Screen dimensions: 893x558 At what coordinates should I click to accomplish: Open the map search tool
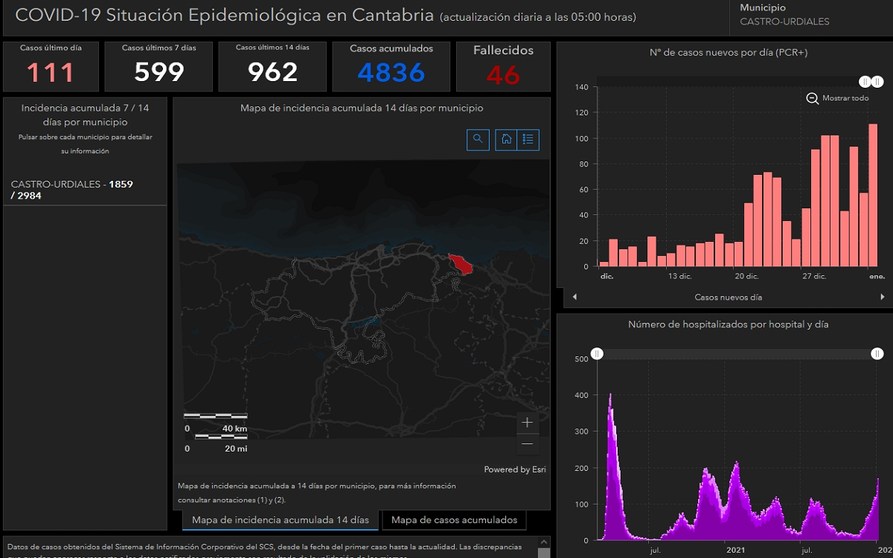(478, 140)
